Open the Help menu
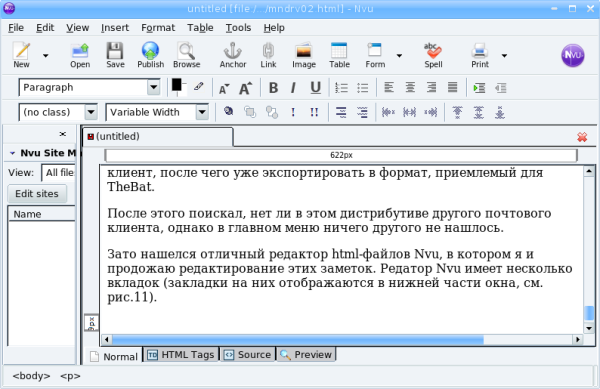600x389 pixels. click(x=274, y=28)
